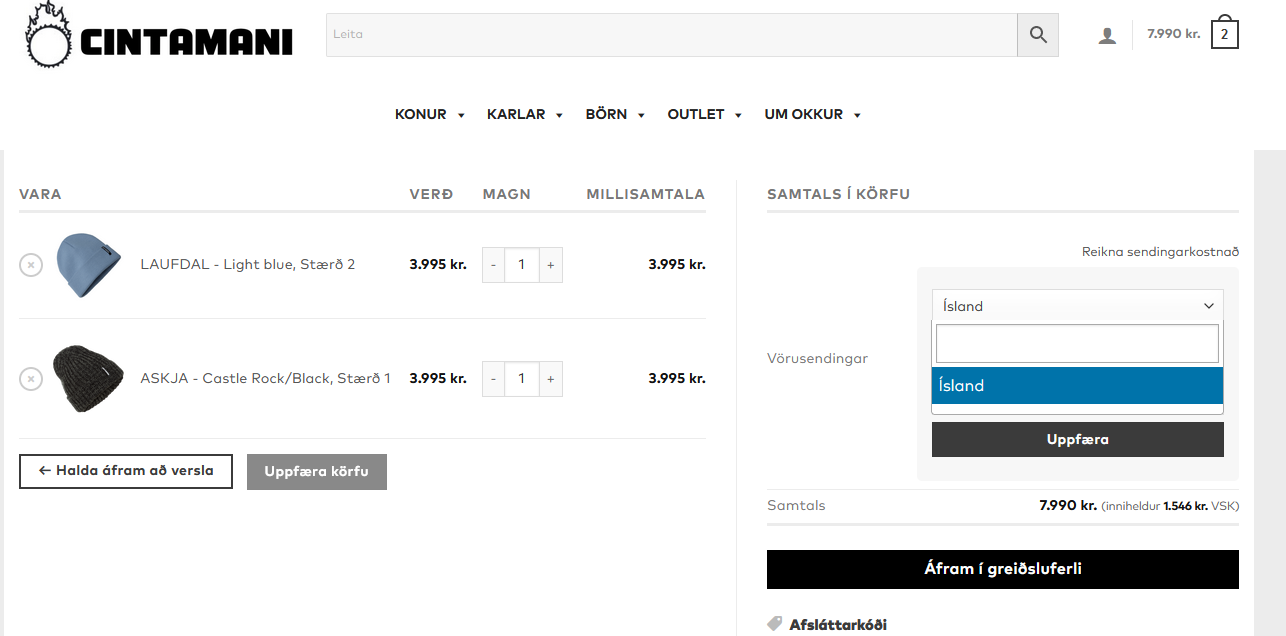Increase LAUFDAL quantity with plus button
1286x636 pixels.
550,265
